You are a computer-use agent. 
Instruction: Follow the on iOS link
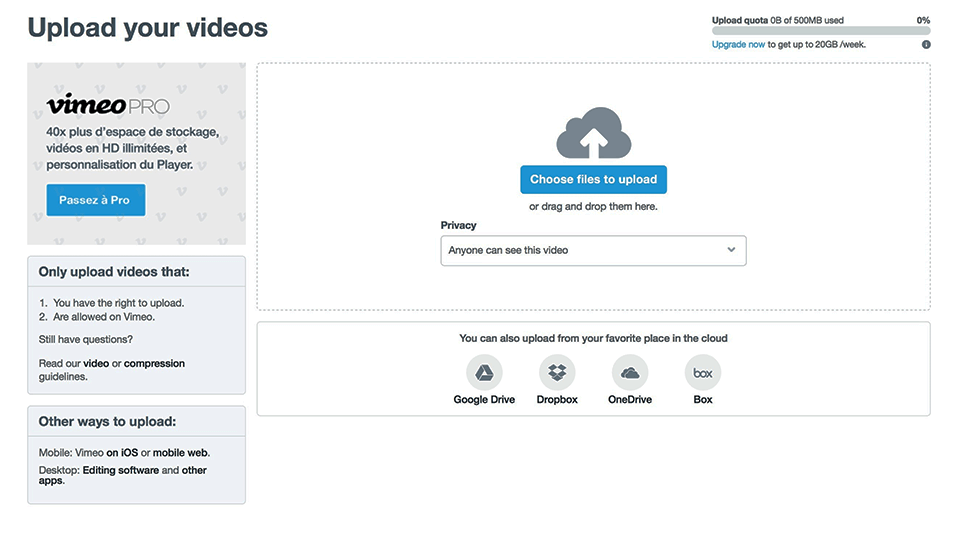pos(122,453)
